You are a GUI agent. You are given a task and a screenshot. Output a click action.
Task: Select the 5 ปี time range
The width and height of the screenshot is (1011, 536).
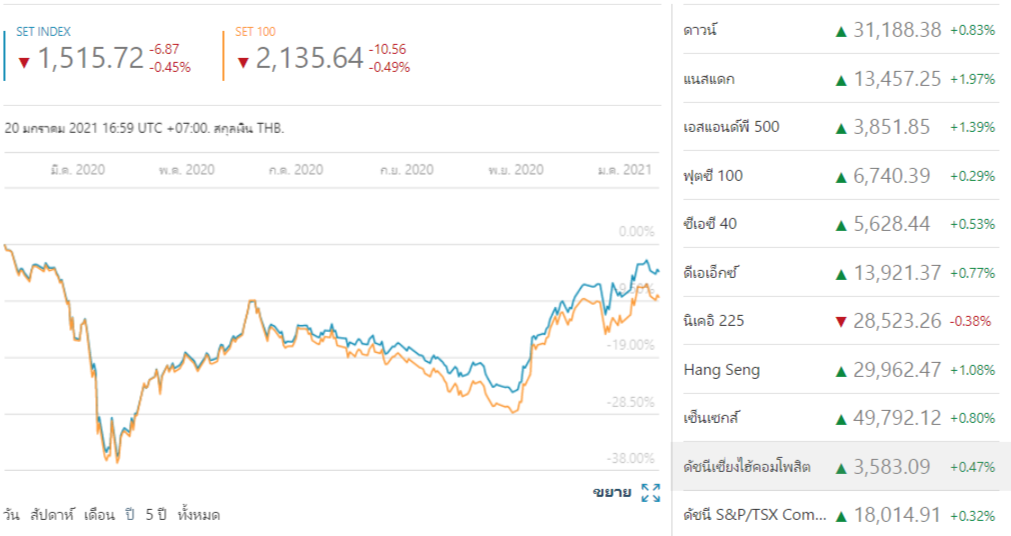(x=156, y=515)
